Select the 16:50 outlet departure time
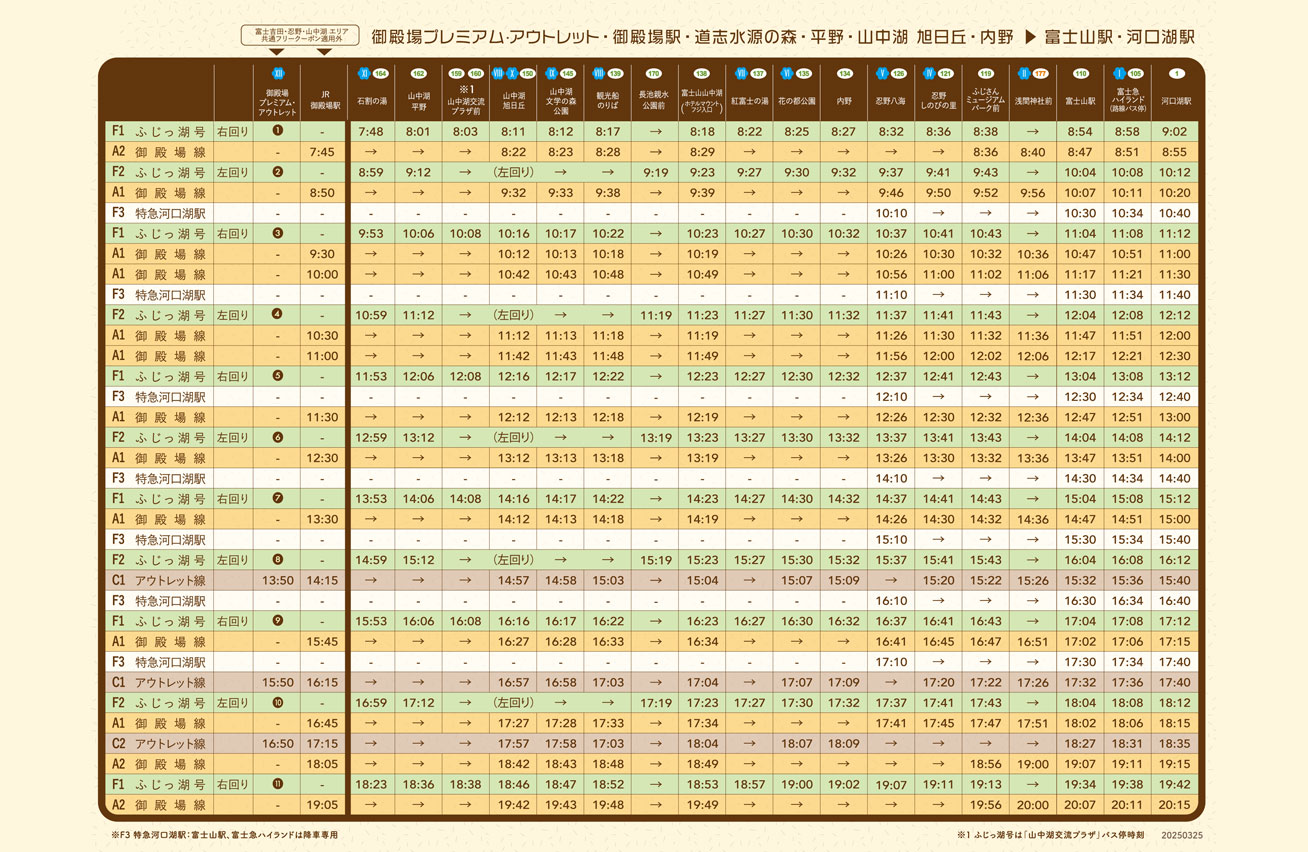The image size is (1308, 852). [277, 743]
